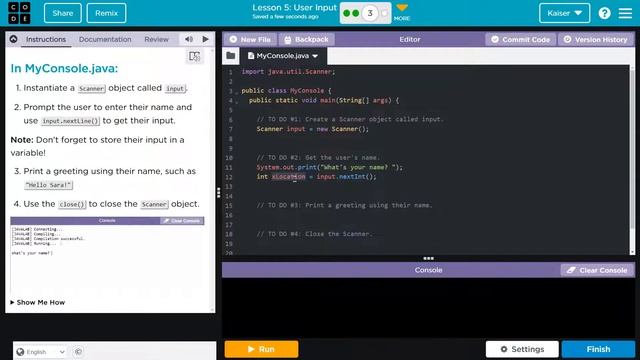Screen dimensions: 640x360
Task: Click the System.out.print line 11
Action: 329,167
